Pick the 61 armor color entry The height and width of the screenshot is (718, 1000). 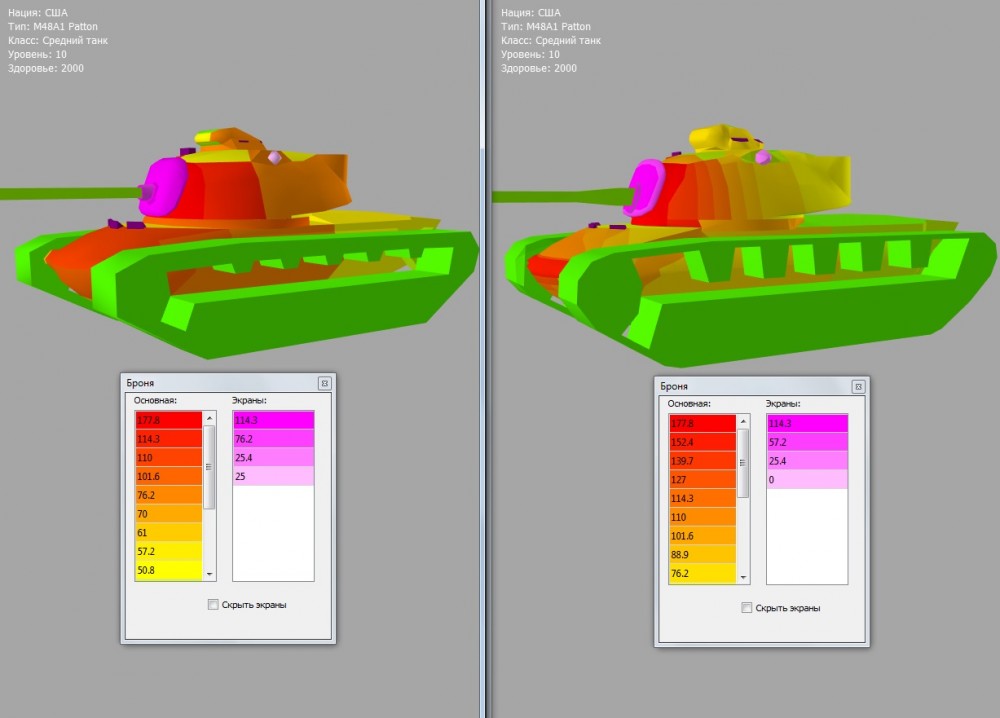pos(168,533)
